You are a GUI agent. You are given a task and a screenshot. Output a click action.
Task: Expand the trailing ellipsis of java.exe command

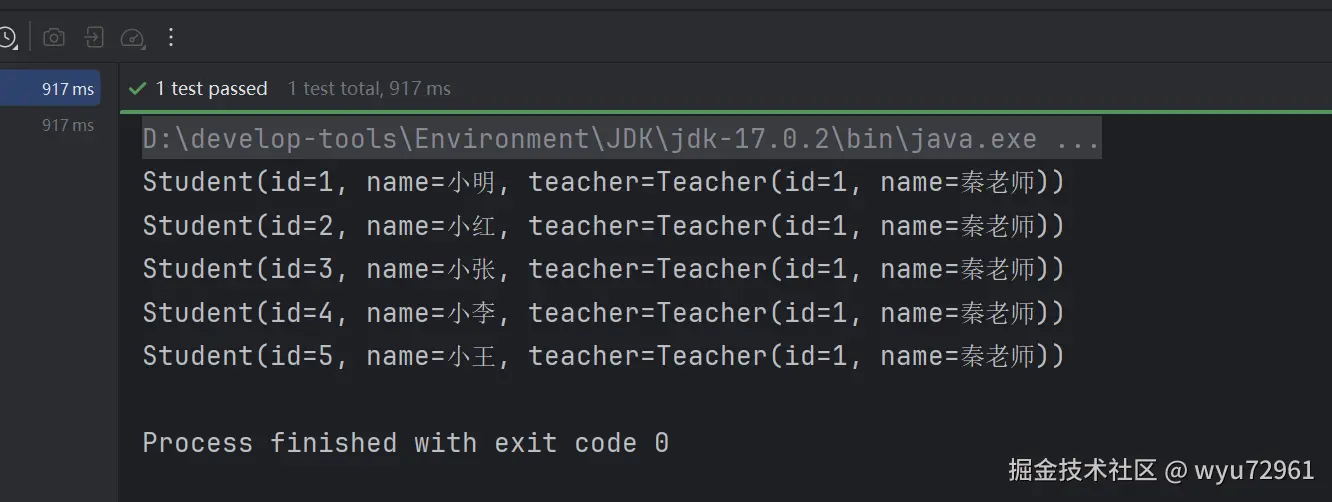pos(1078,139)
